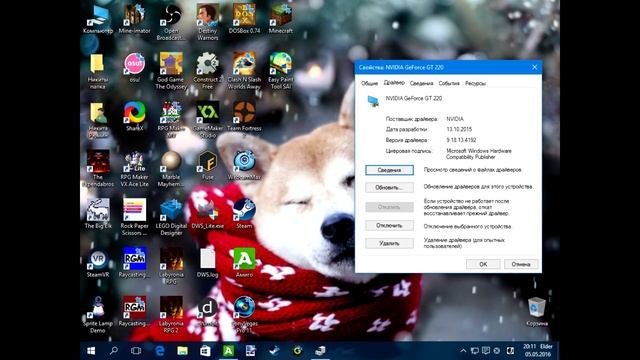Show hidden system tray icons
The height and width of the screenshot is (360, 640).
[x=463, y=351]
